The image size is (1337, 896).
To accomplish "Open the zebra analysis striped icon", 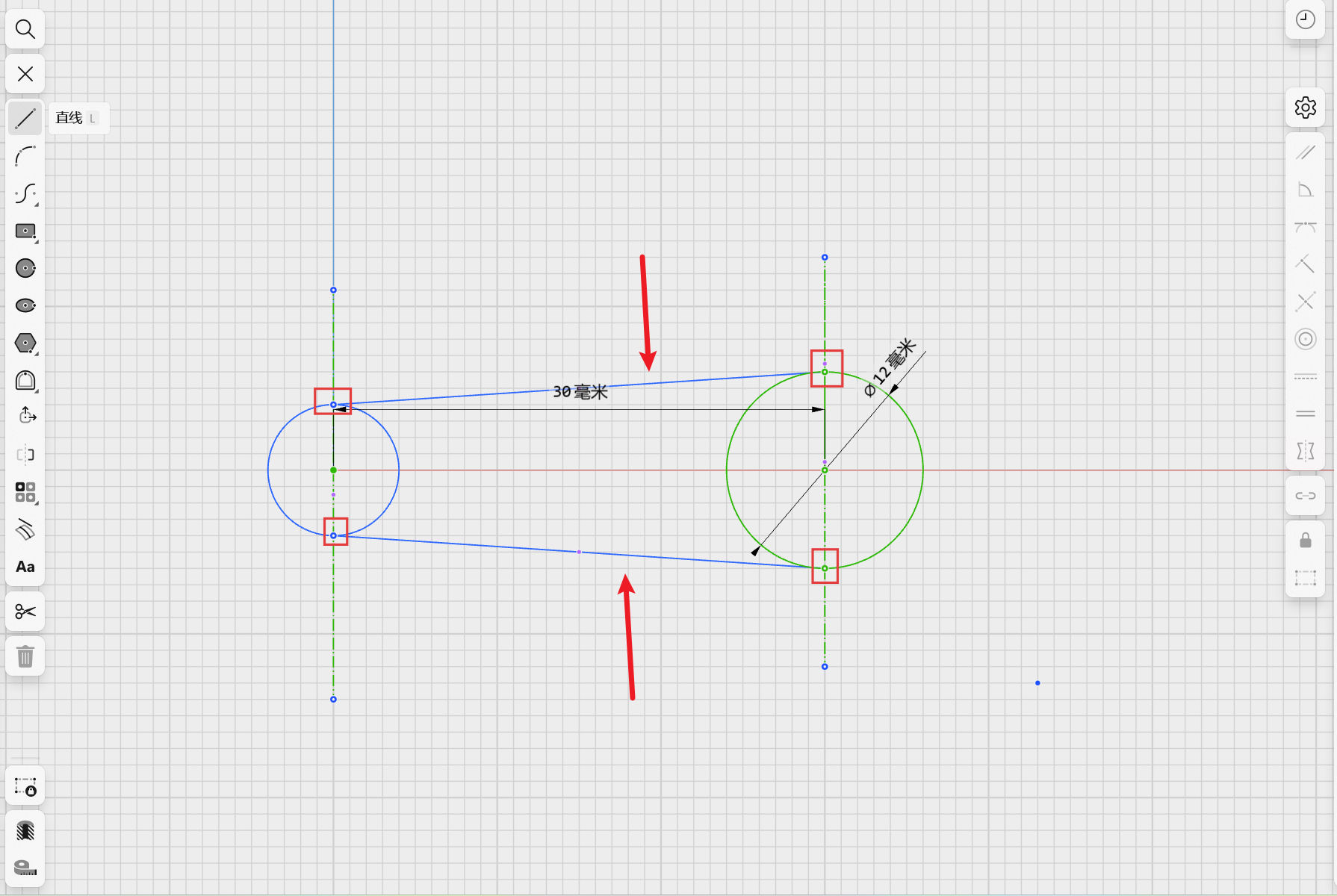I will pyautogui.click(x=25, y=830).
